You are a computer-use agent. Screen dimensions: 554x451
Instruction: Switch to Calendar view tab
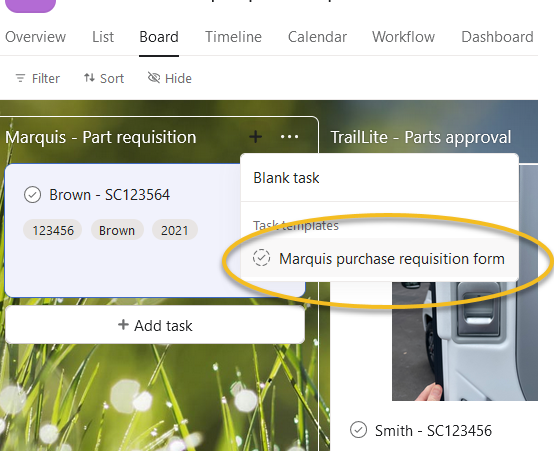point(317,37)
